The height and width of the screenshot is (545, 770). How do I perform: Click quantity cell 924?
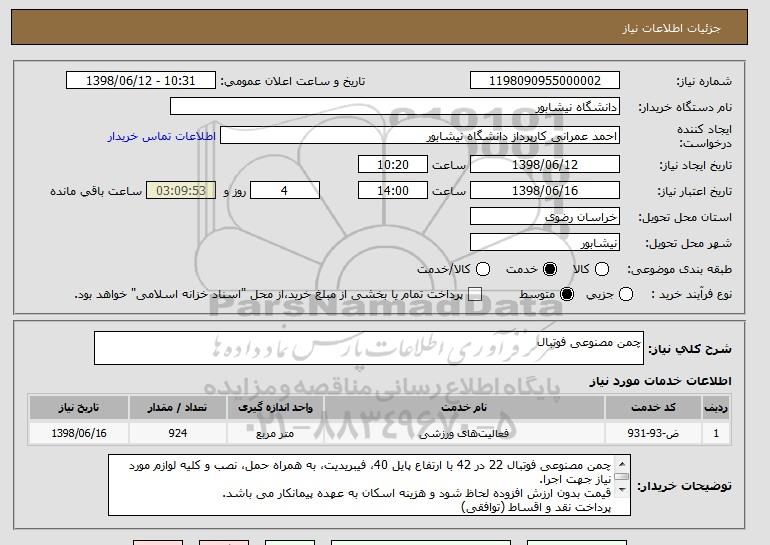click(x=177, y=433)
